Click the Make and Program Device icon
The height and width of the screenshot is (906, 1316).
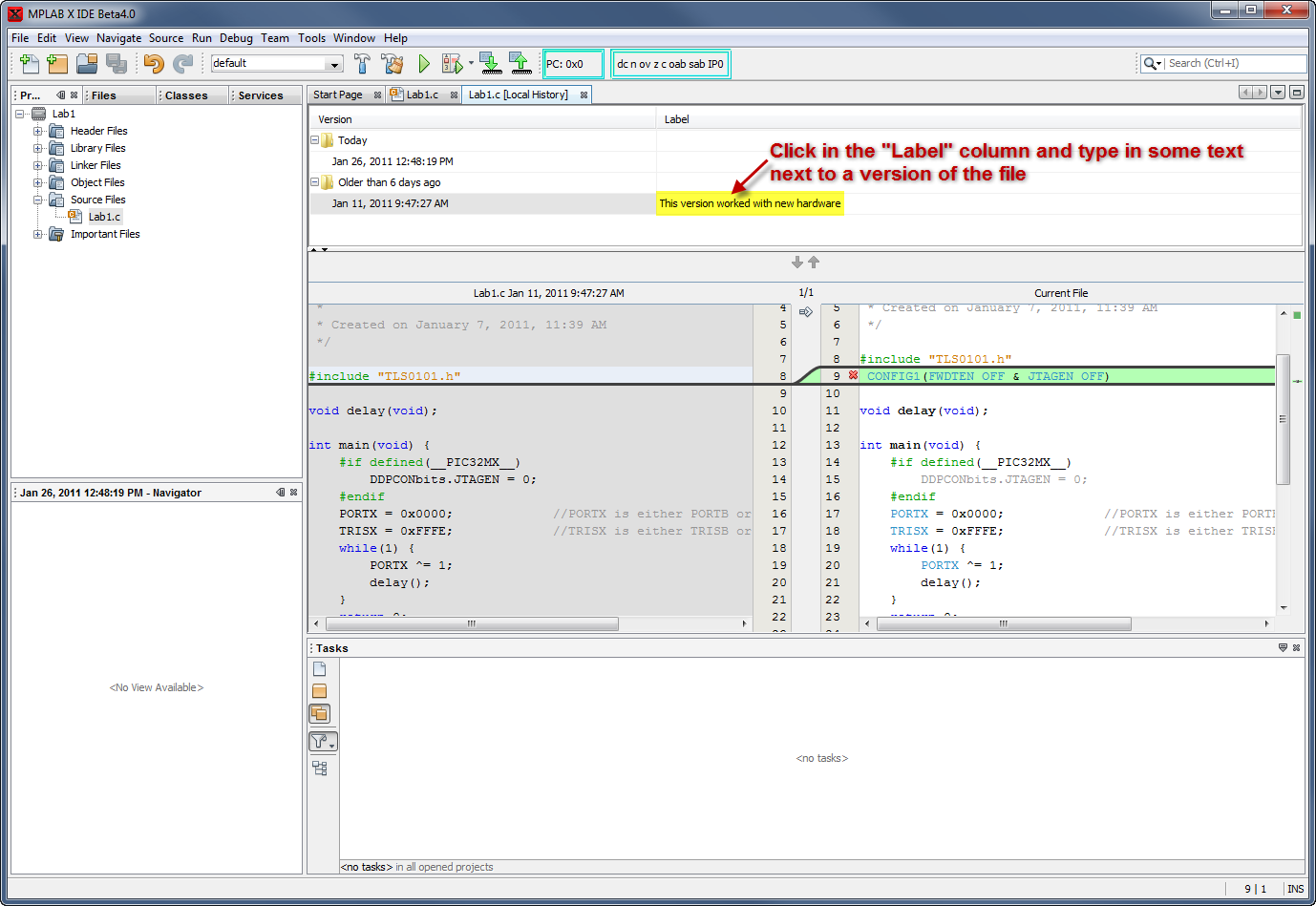pyautogui.click(x=490, y=64)
